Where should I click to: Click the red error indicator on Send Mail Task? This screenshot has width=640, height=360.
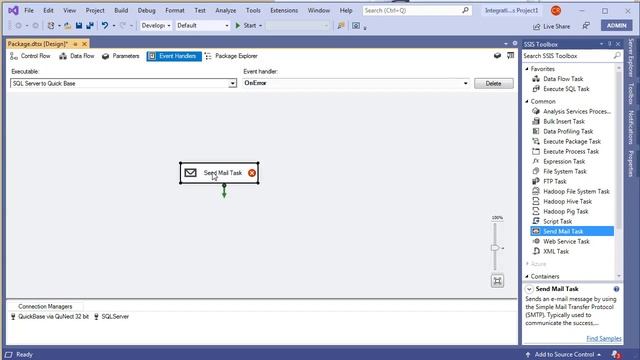pyautogui.click(x=252, y=173)
